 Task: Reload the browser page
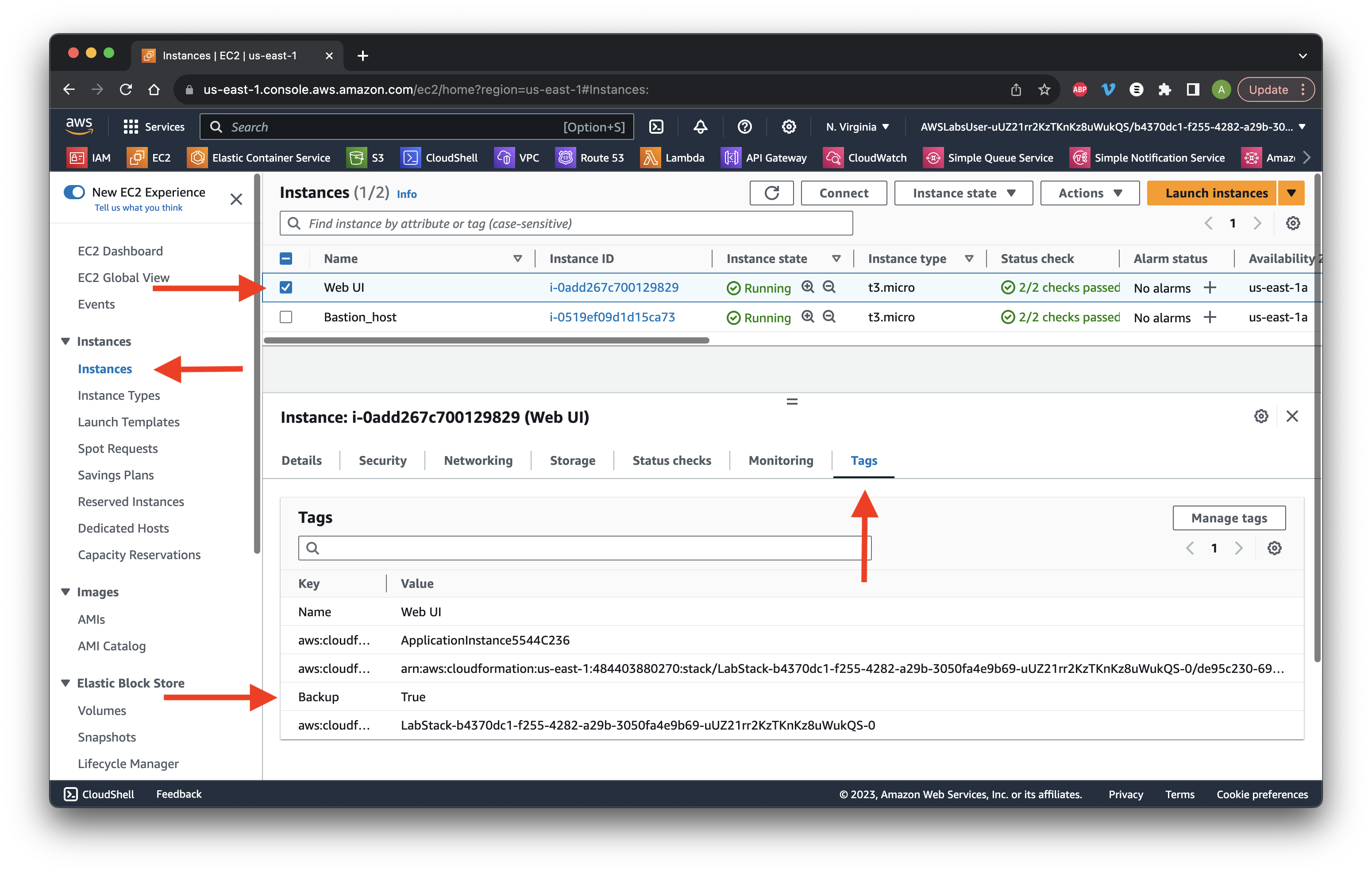(x=126, y=89)
